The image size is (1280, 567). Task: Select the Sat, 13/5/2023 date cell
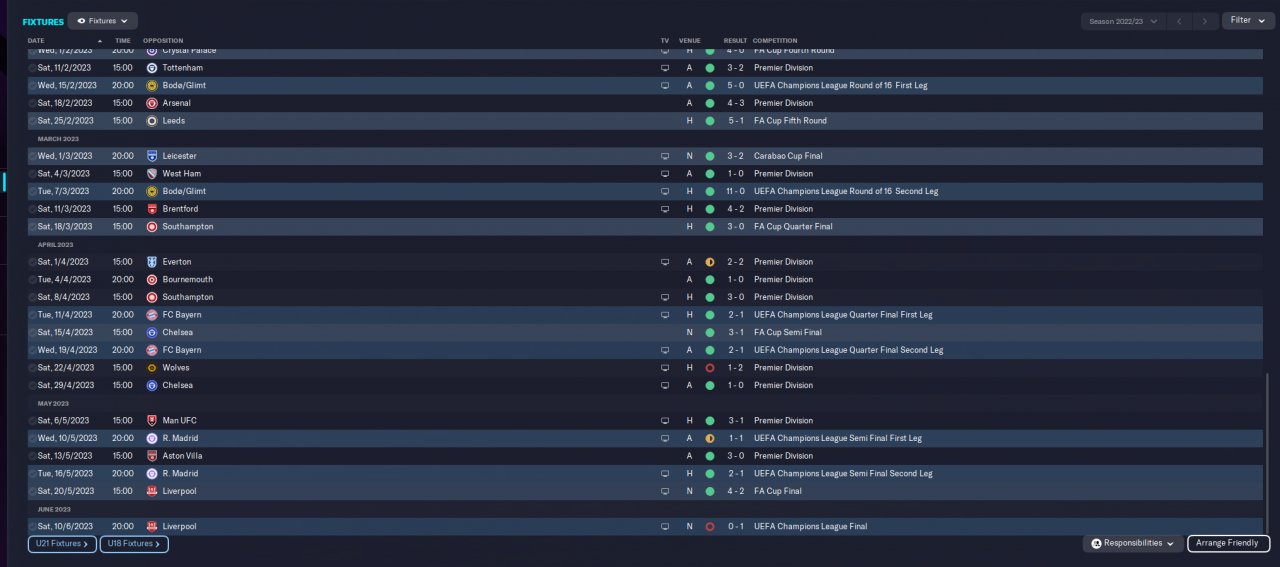(x=65, y=456)
